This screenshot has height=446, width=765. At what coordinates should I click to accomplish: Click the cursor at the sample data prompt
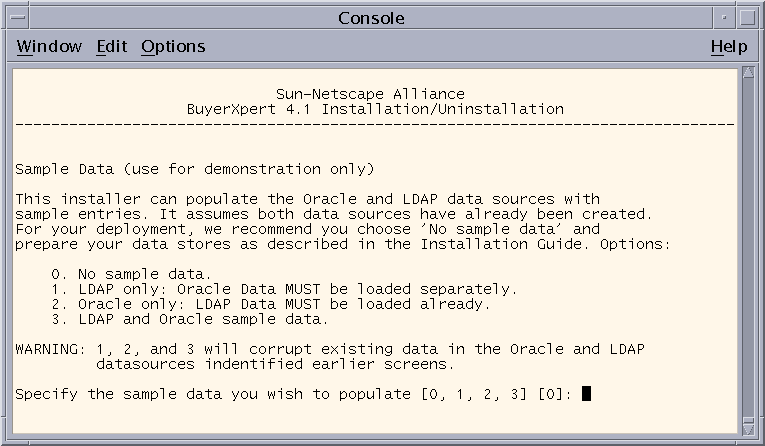click(x=586, y=394)
